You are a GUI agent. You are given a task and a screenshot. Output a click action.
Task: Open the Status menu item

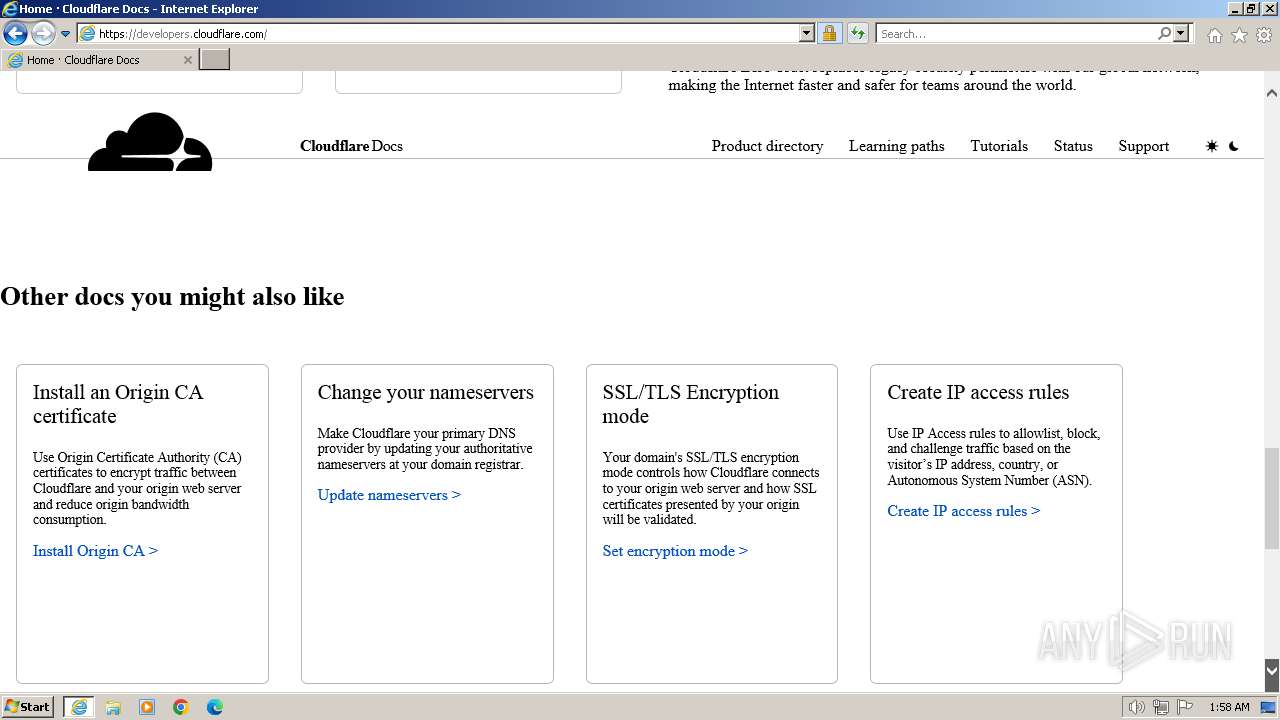point(1073,146)
